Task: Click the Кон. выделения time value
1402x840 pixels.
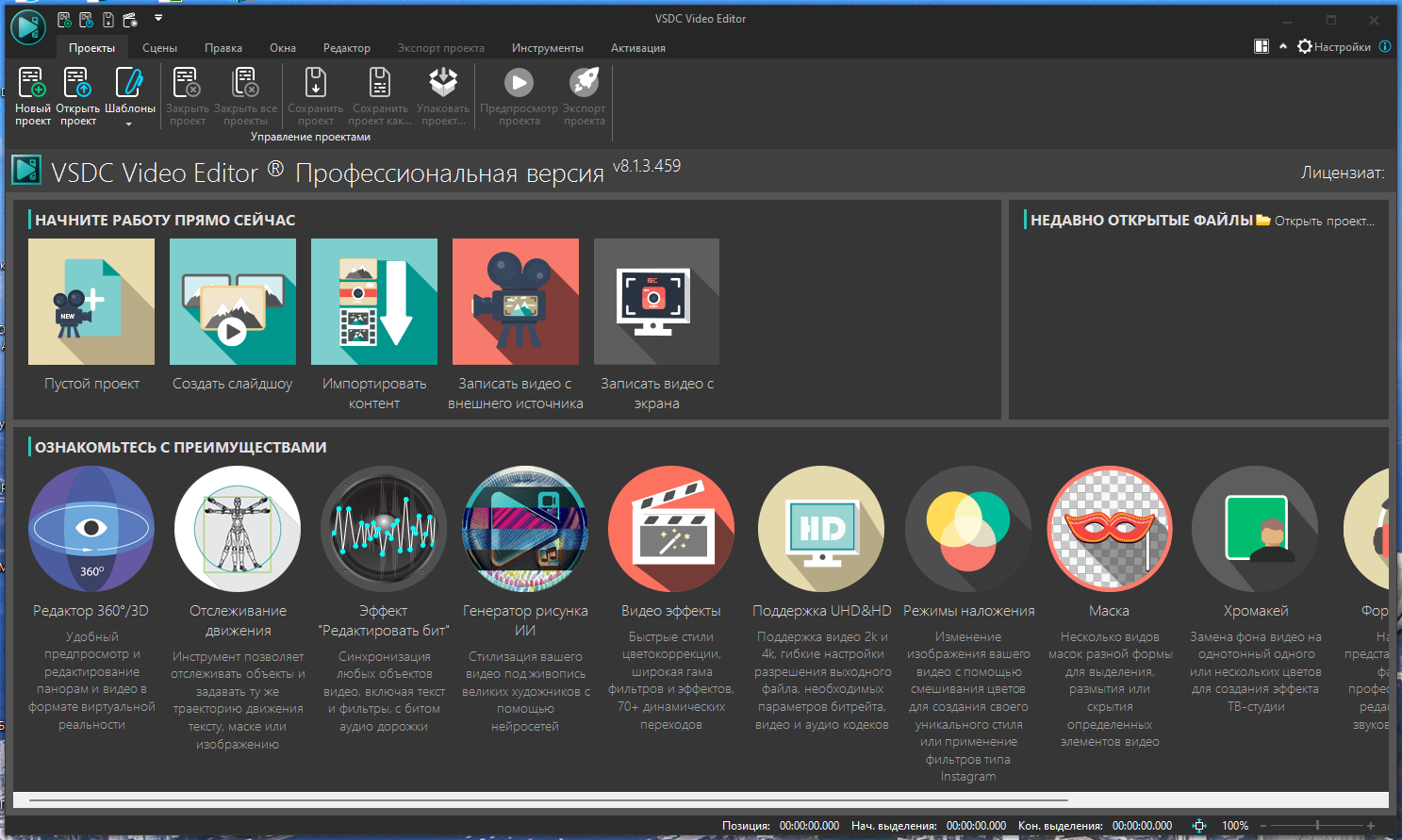Action: (x=1142, y=826)
